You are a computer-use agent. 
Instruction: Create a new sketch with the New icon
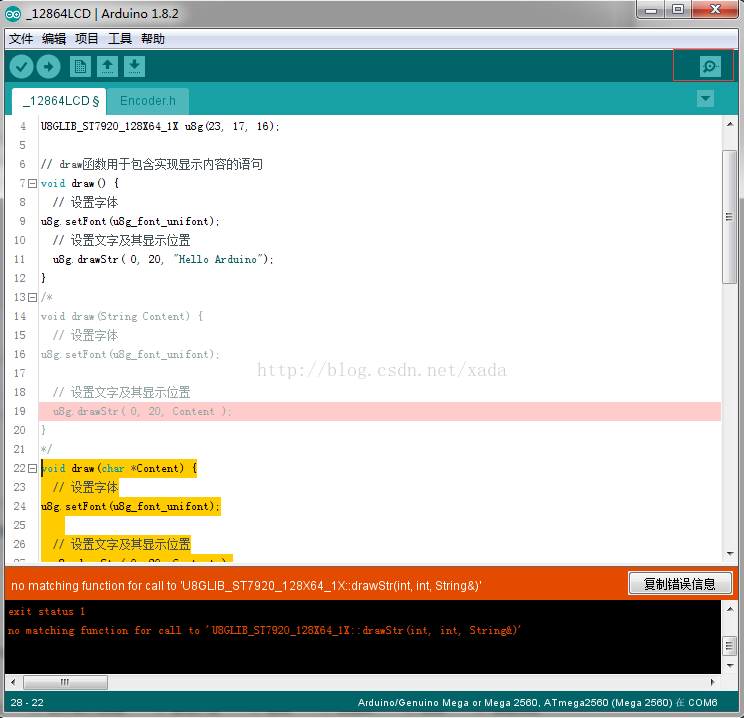[x=80, y=66]
